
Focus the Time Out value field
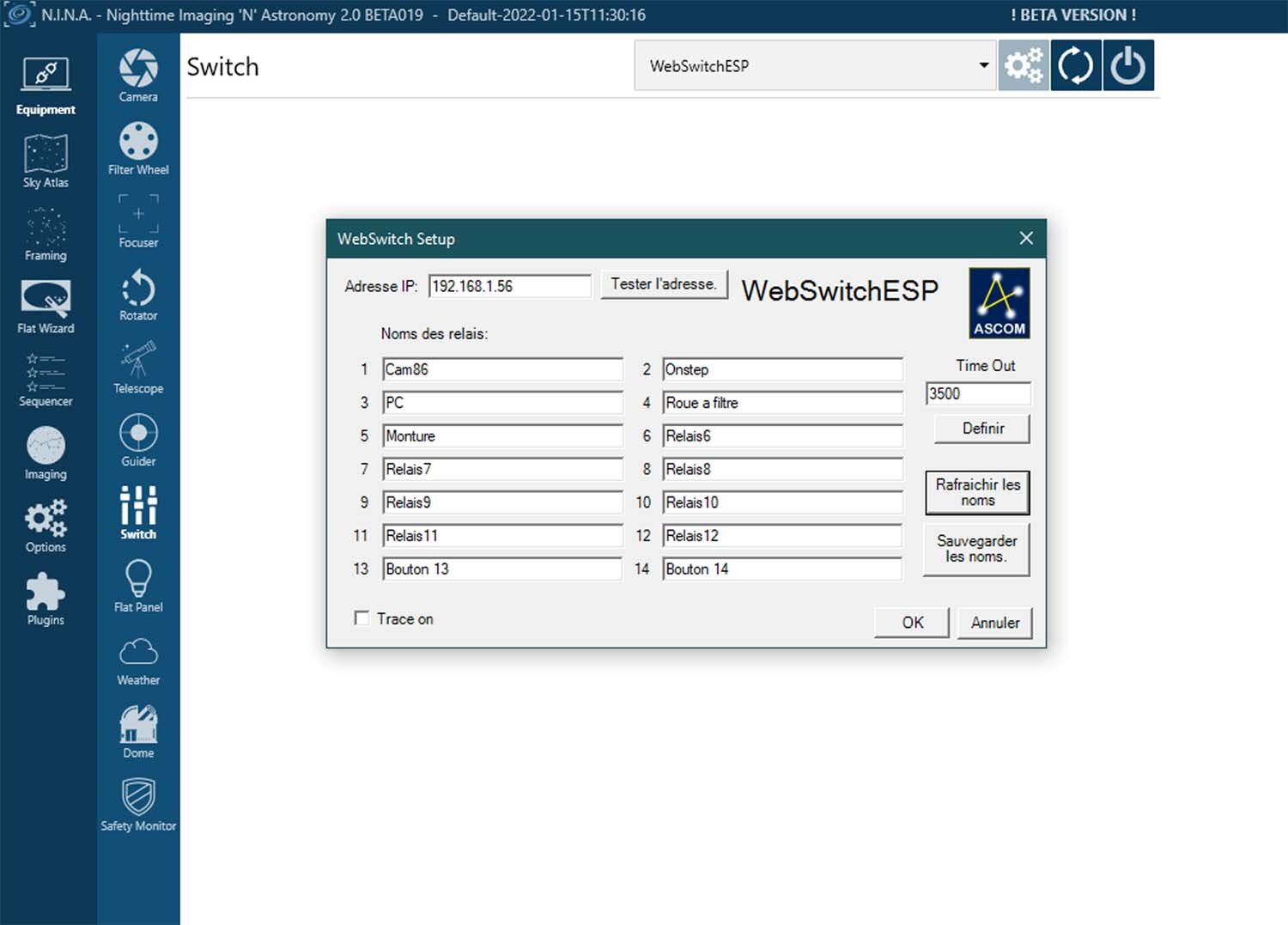(978, 393)
